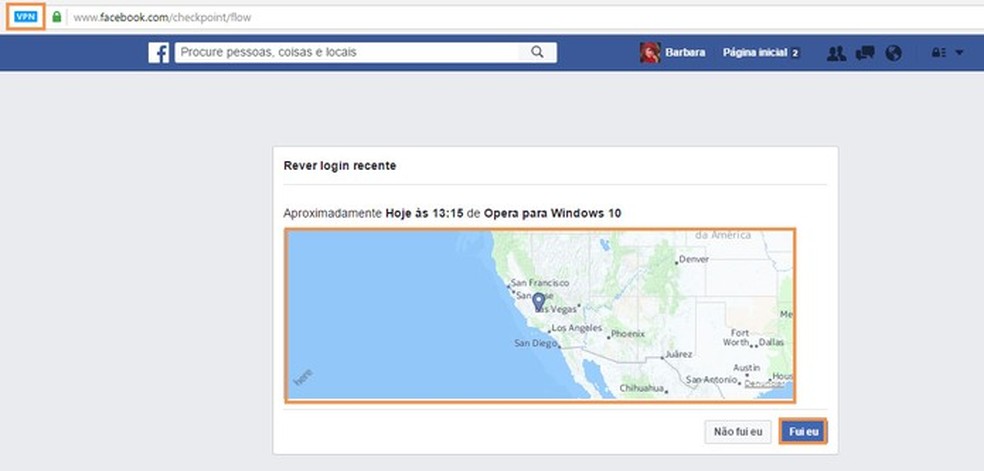Click the San Diego label on the map
This screenshot has width=984, height=471.
pyautogui.click(x=535, y=343)
